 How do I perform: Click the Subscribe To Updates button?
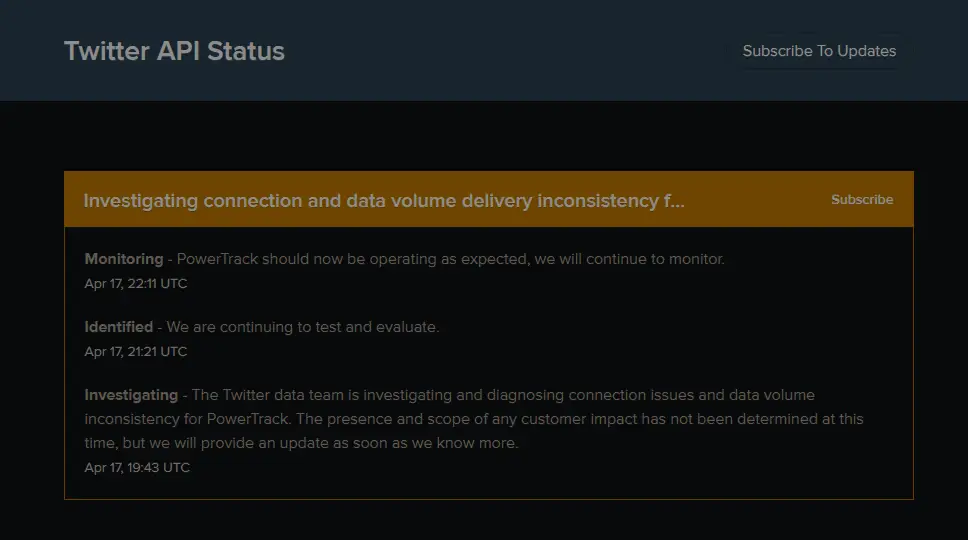[819, 51]
